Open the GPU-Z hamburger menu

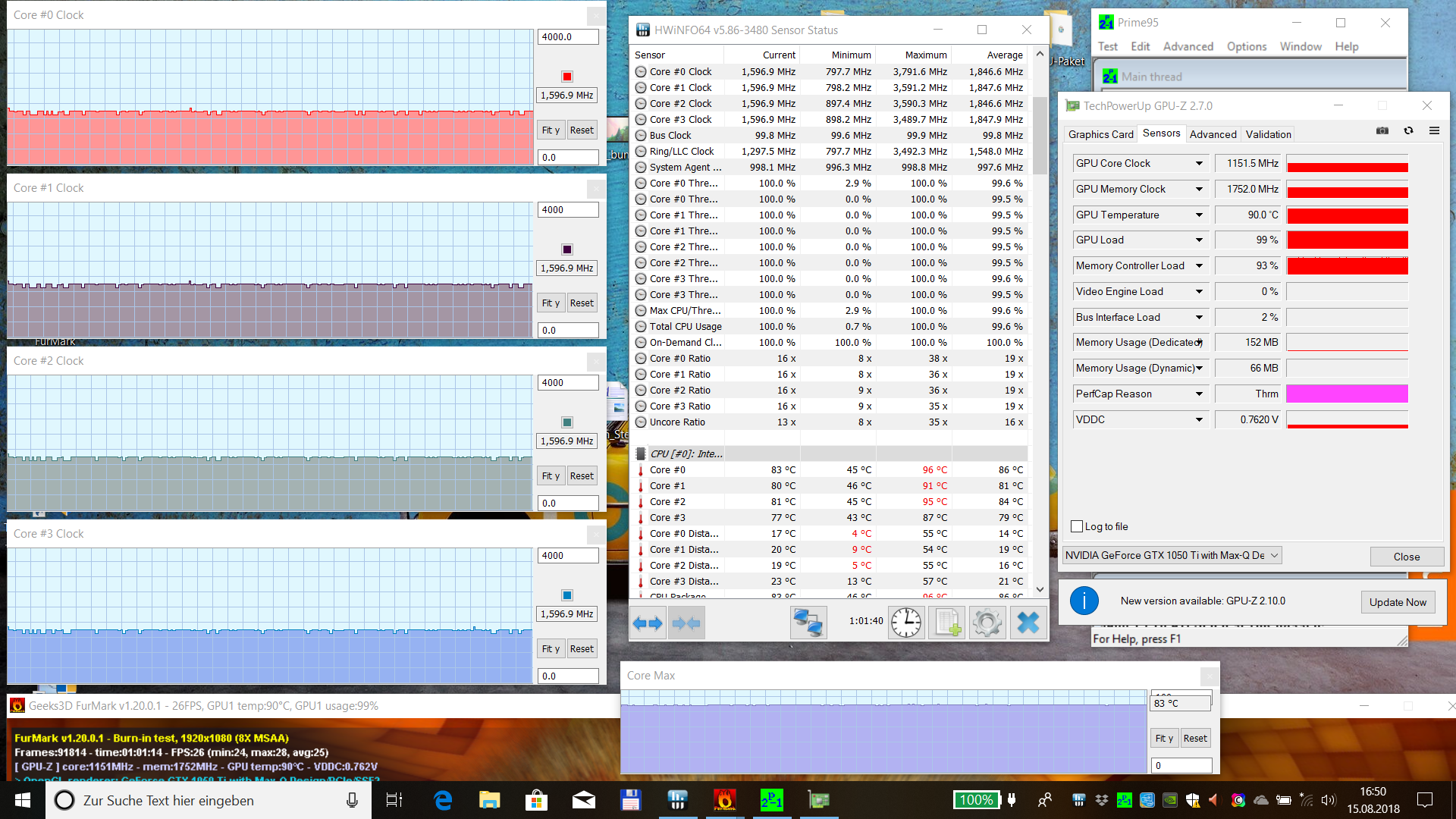[x=1434, y=131]
